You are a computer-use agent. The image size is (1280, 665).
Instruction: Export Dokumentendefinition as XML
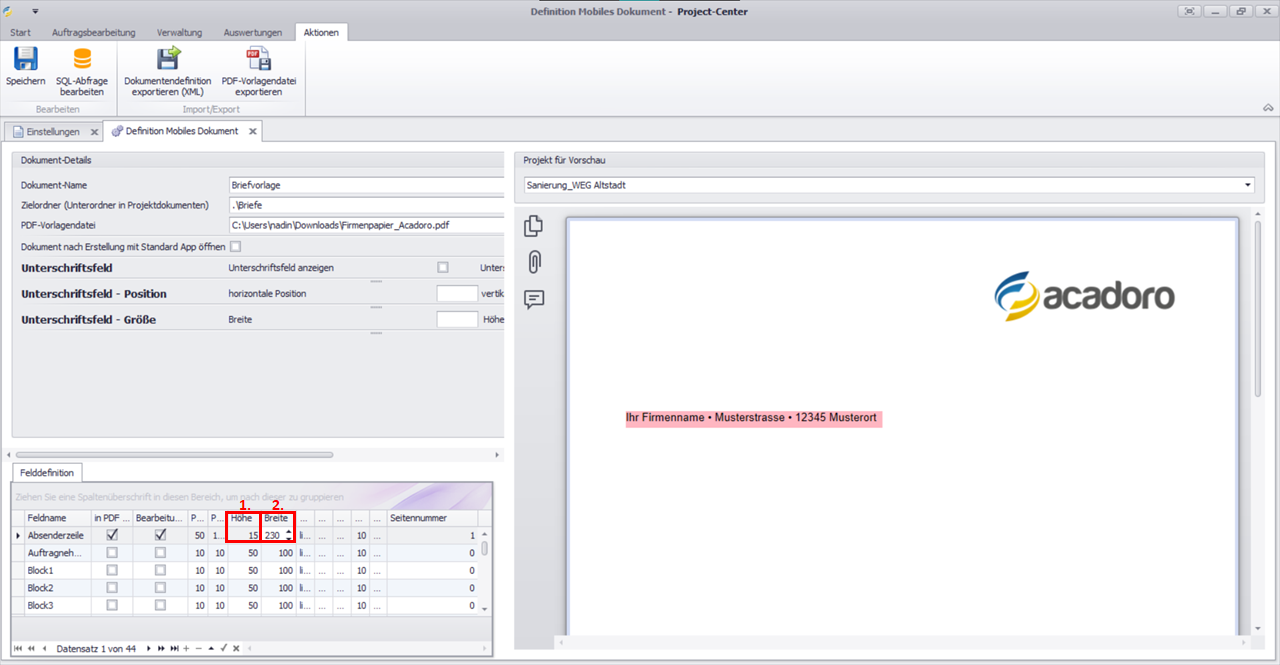[167, 60]
